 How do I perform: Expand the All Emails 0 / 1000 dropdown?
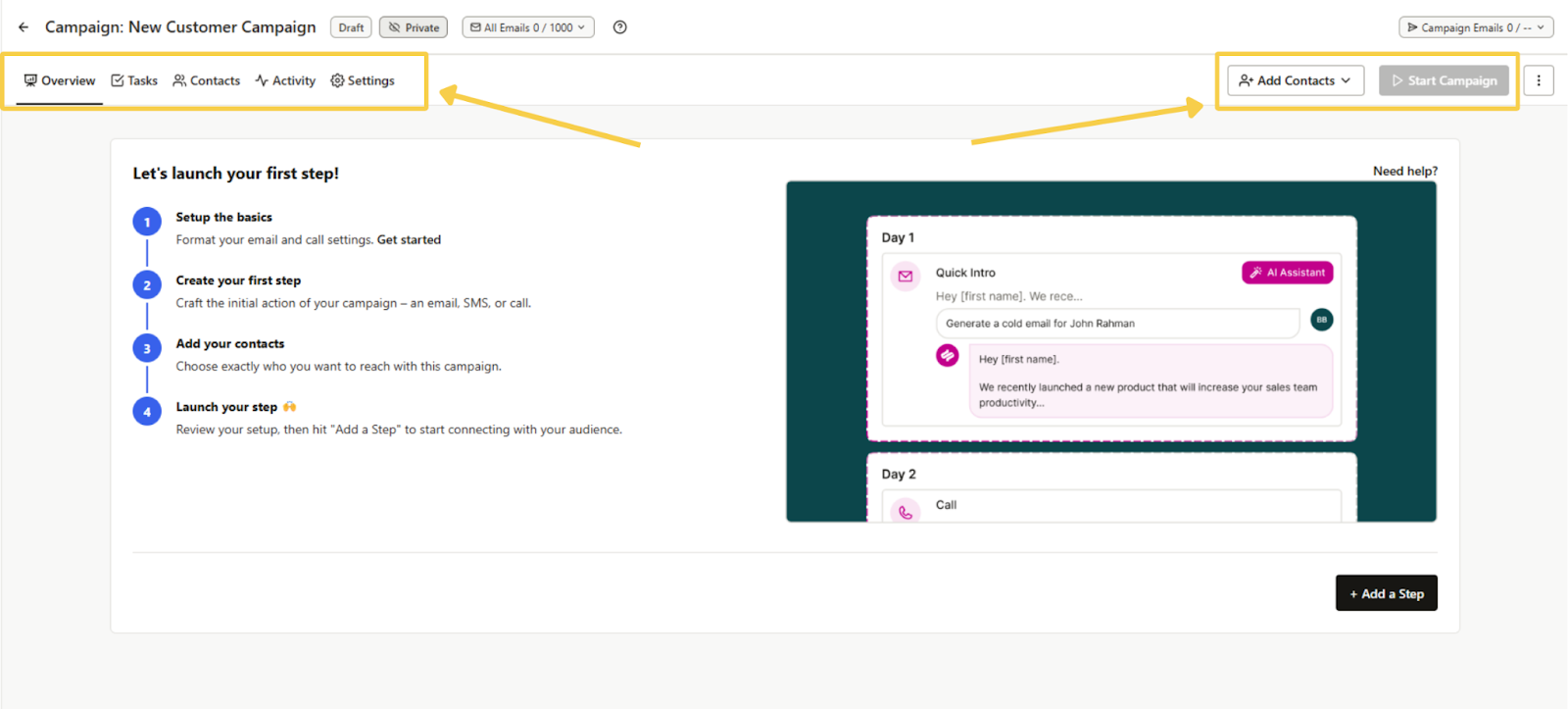(528, 27)
